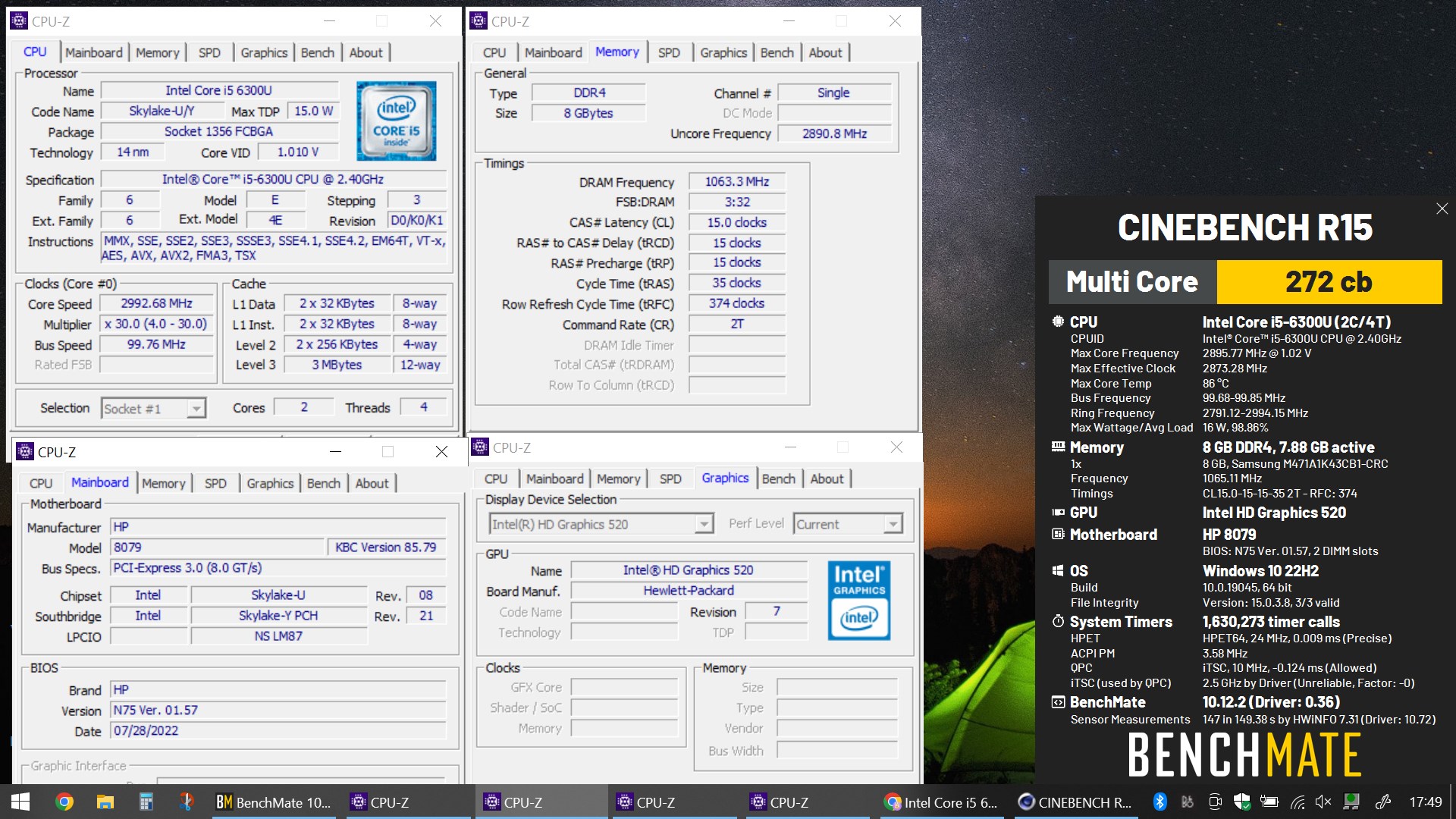
Task: Switch to the BenchMate taskbar window
Action: (x=274, y=802)
